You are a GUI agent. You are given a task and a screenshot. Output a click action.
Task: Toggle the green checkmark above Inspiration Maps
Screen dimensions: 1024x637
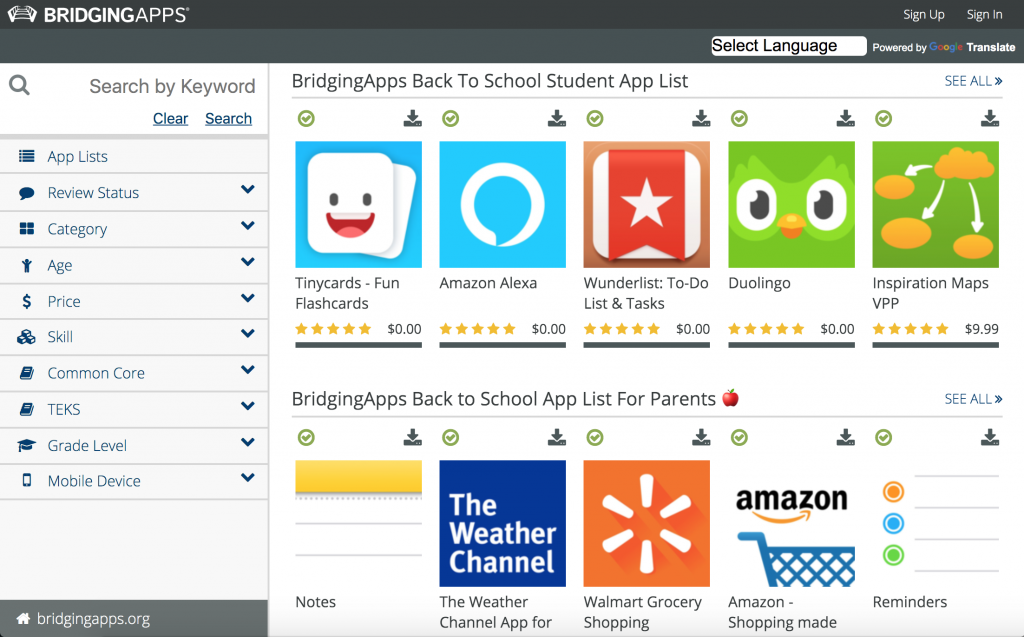(884, 118)
